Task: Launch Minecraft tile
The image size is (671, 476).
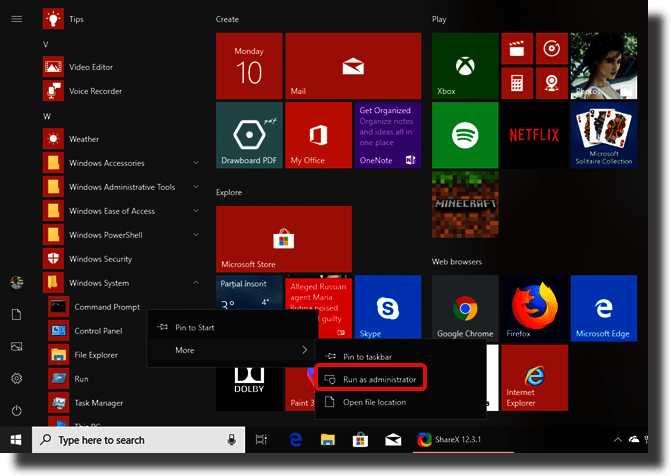Action: [465, 205]
